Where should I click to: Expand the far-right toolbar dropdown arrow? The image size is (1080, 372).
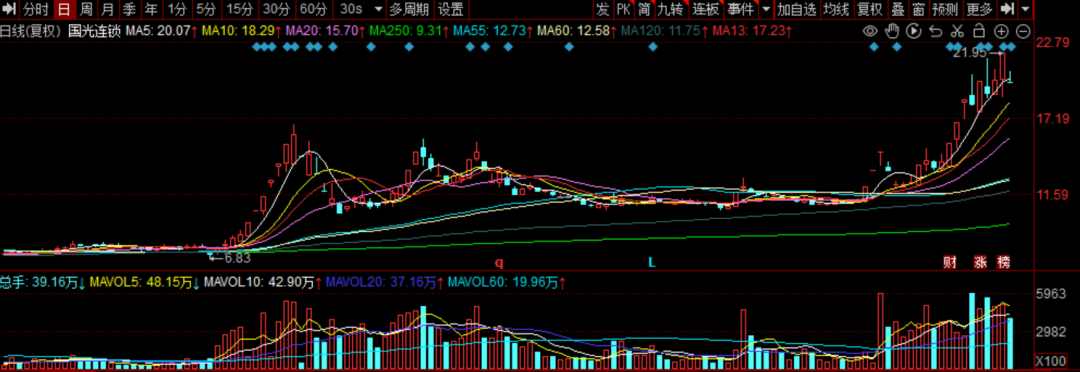[1026, 9]
